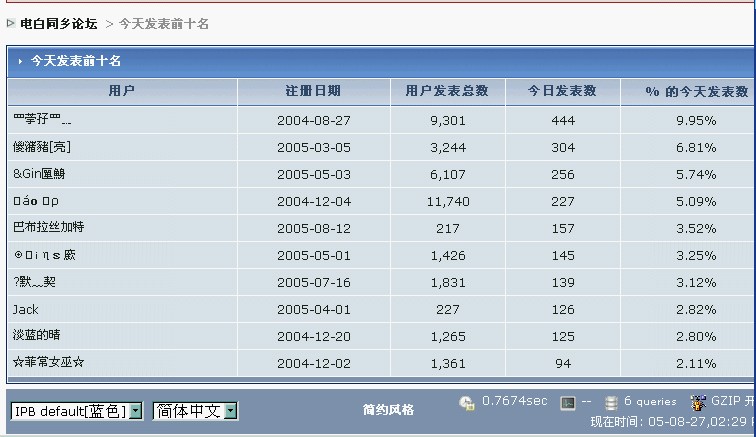
Task: Open the 电白同乡论坛 breadcrumb link
Action: point(59,23)
